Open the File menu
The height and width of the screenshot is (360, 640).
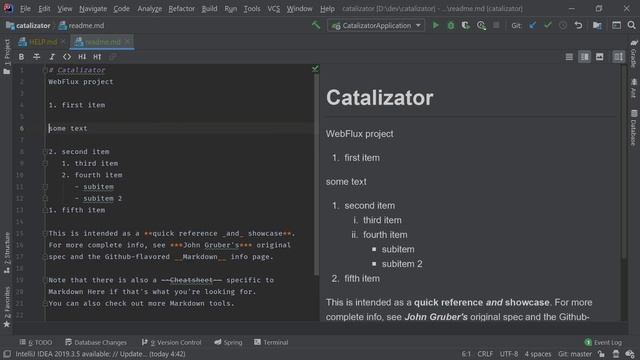25,9
